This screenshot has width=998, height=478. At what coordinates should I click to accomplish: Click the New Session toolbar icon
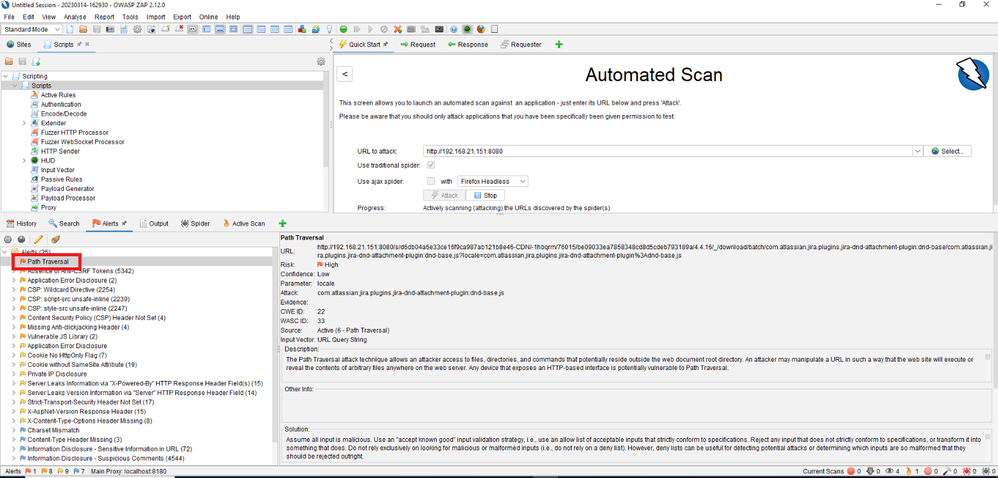[x=69, y=29]
